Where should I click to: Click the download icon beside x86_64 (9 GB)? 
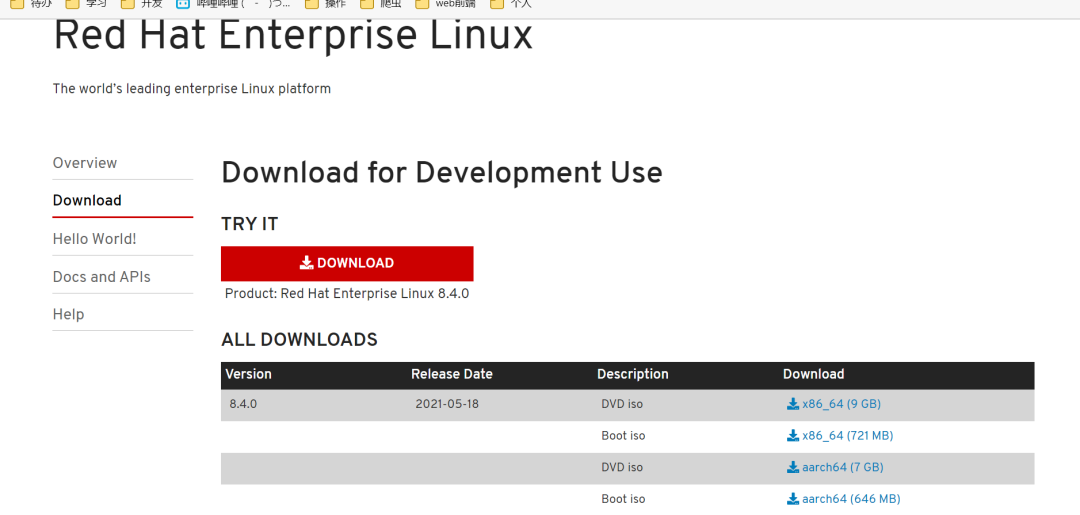[x=793, y=404]
